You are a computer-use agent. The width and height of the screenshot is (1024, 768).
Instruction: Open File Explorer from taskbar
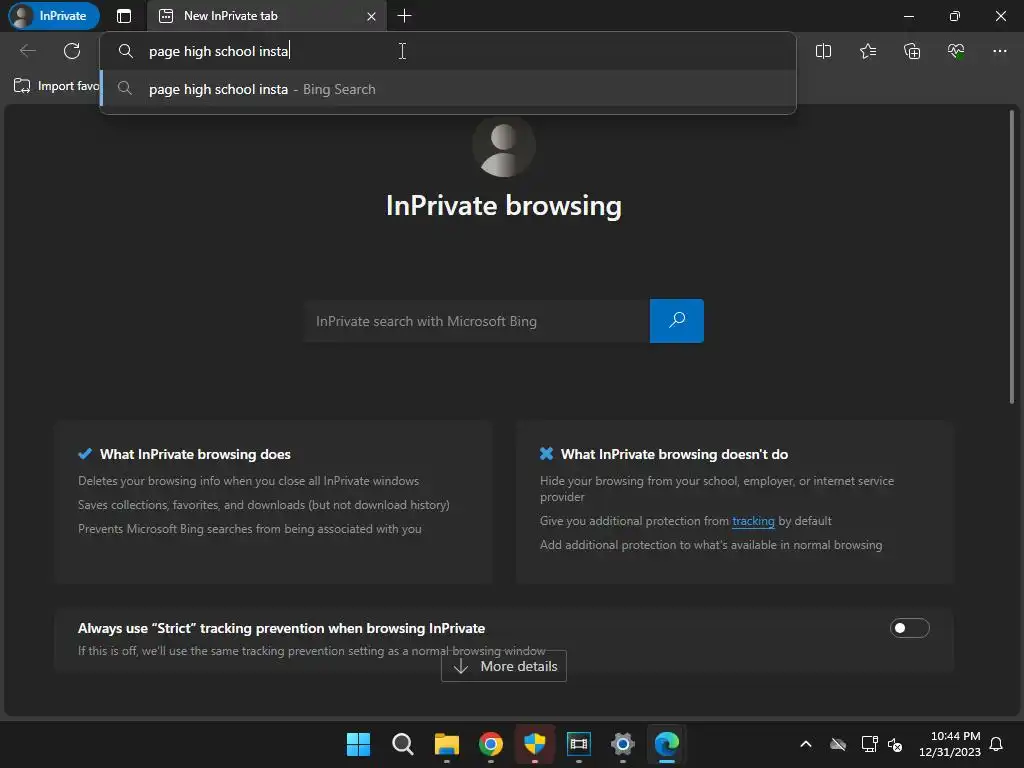pyautogui.click(x=447, y=744)
